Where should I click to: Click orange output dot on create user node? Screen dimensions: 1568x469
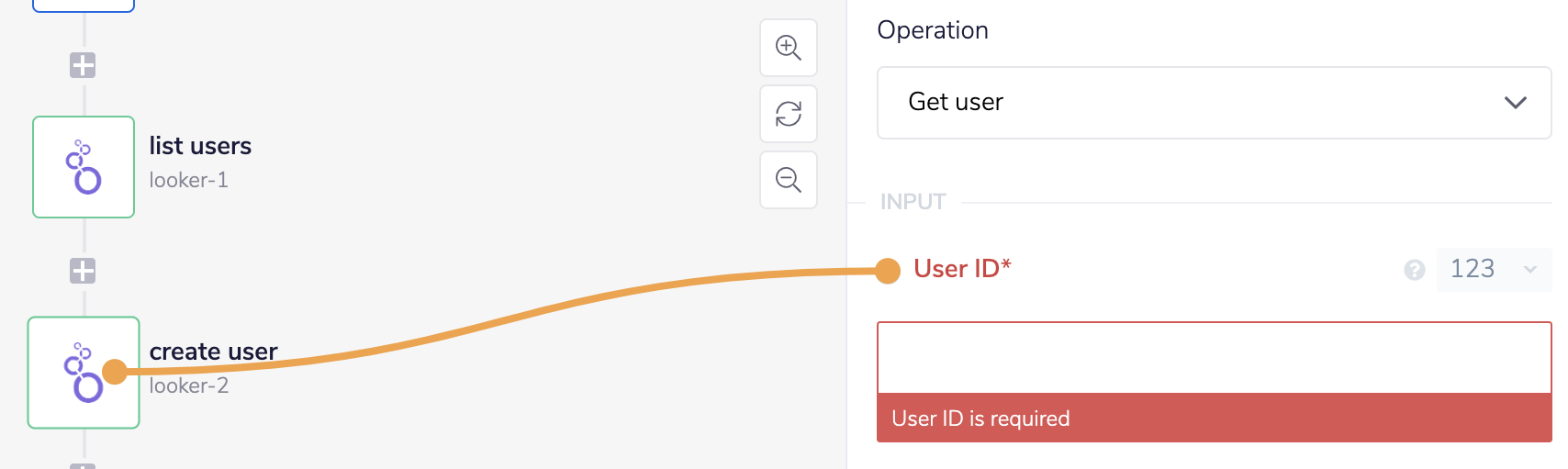click(115, 372)
